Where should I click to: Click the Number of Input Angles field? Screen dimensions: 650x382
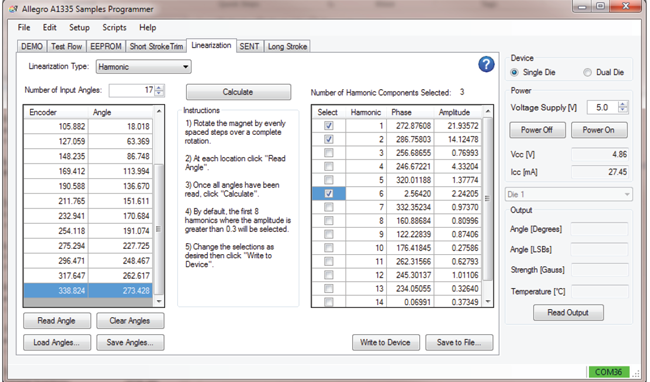tap(132, 90)
